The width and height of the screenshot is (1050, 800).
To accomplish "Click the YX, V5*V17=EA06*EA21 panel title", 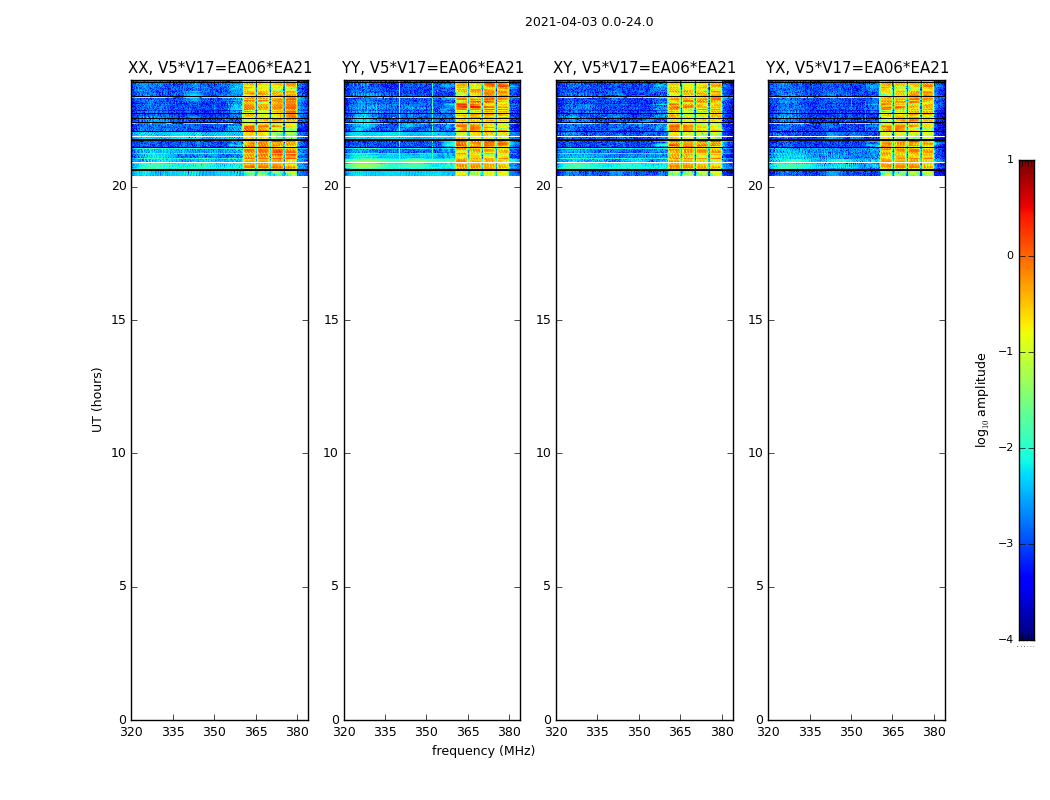I will point(857,68).
